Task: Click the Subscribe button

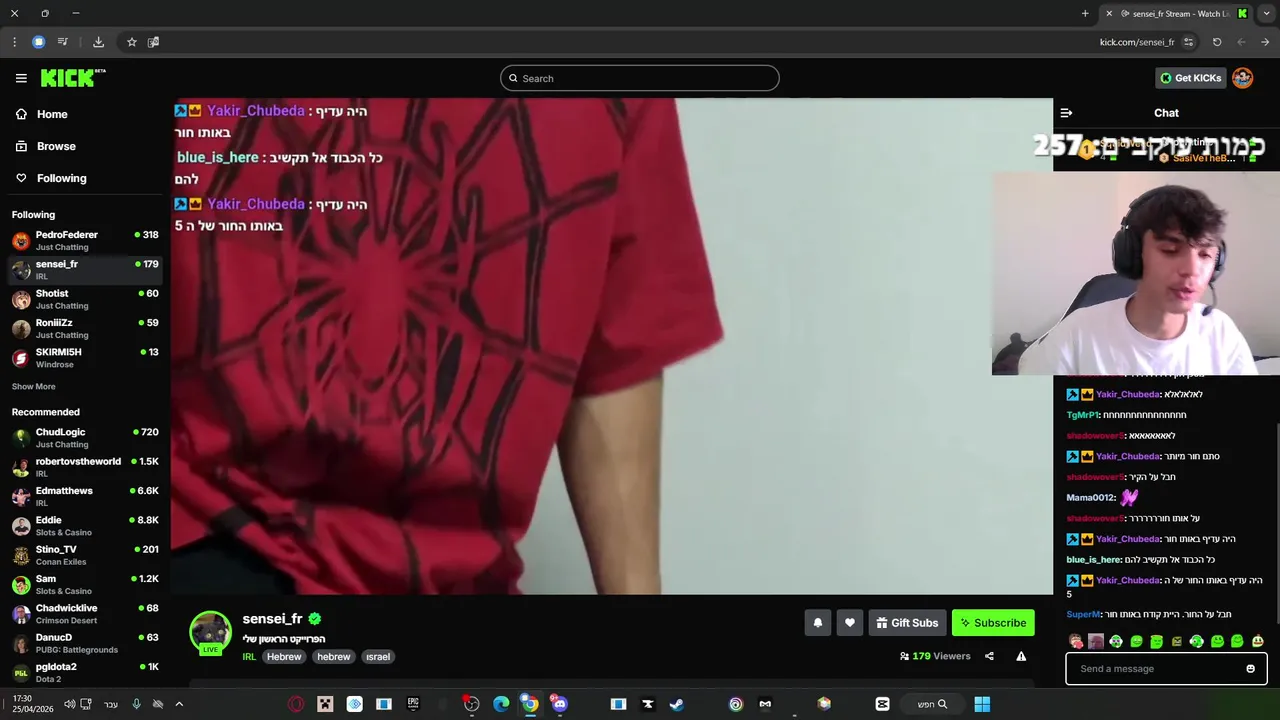Action: 993,623
